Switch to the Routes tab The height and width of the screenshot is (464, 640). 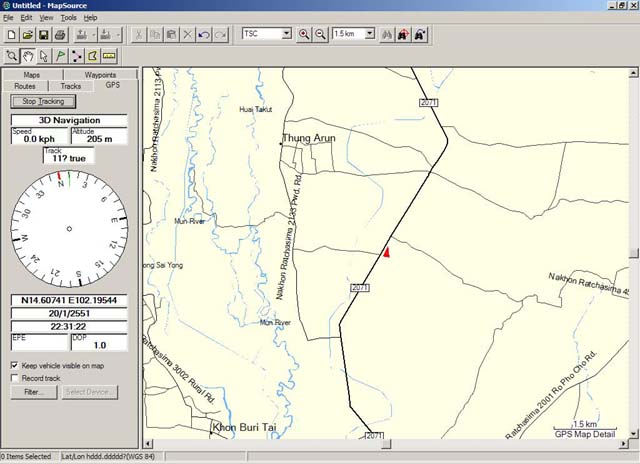[25, 87]
